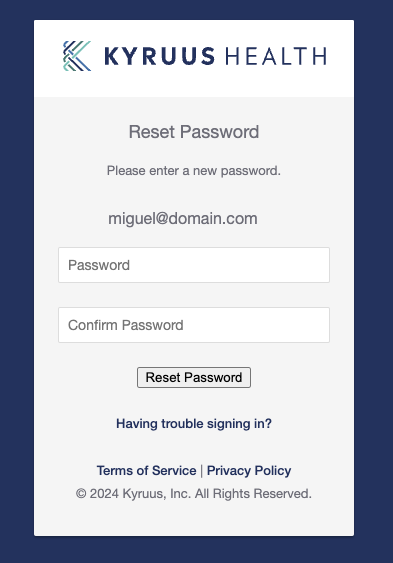Focus the Confirm Password input field
393x563 pixels.
pyautogui.click(x=194, y=325)
